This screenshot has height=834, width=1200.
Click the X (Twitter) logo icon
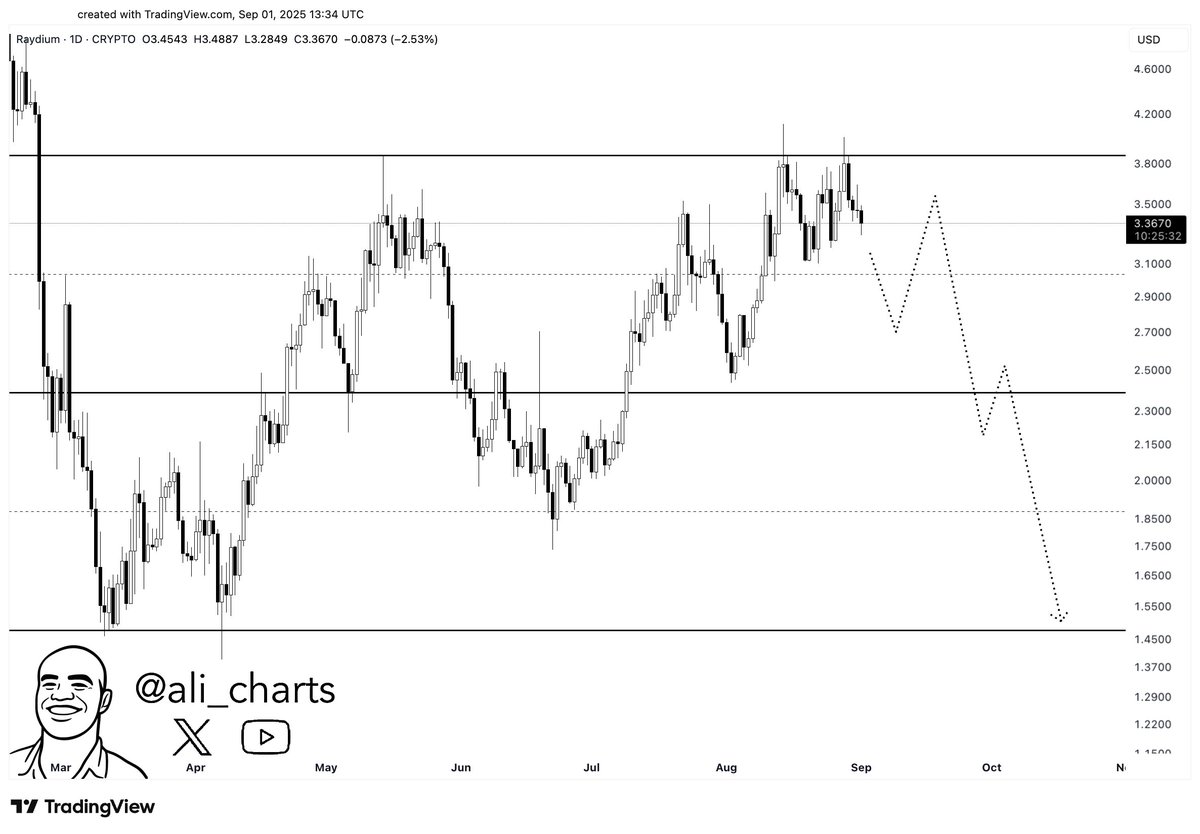[193, 737]
